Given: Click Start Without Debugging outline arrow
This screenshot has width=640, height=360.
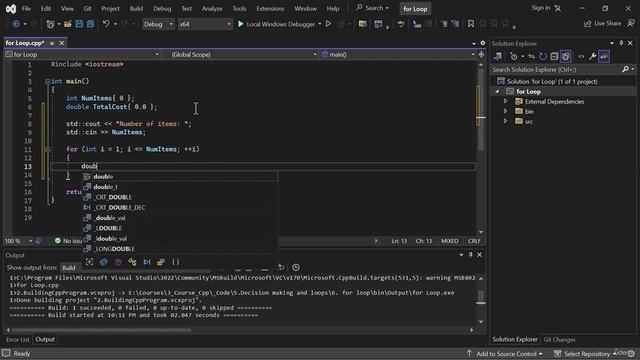Looking at the screenshot, I should (328, 24).
